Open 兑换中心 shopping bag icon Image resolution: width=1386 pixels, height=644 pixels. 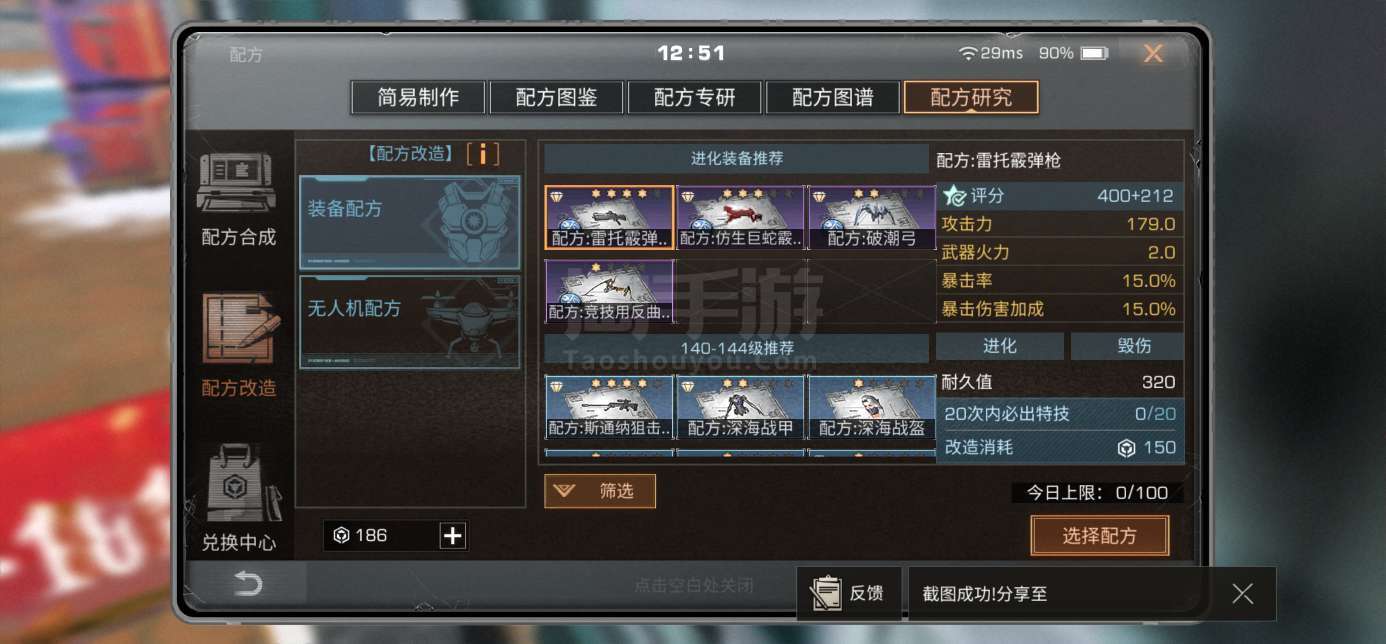pos(238,485)
